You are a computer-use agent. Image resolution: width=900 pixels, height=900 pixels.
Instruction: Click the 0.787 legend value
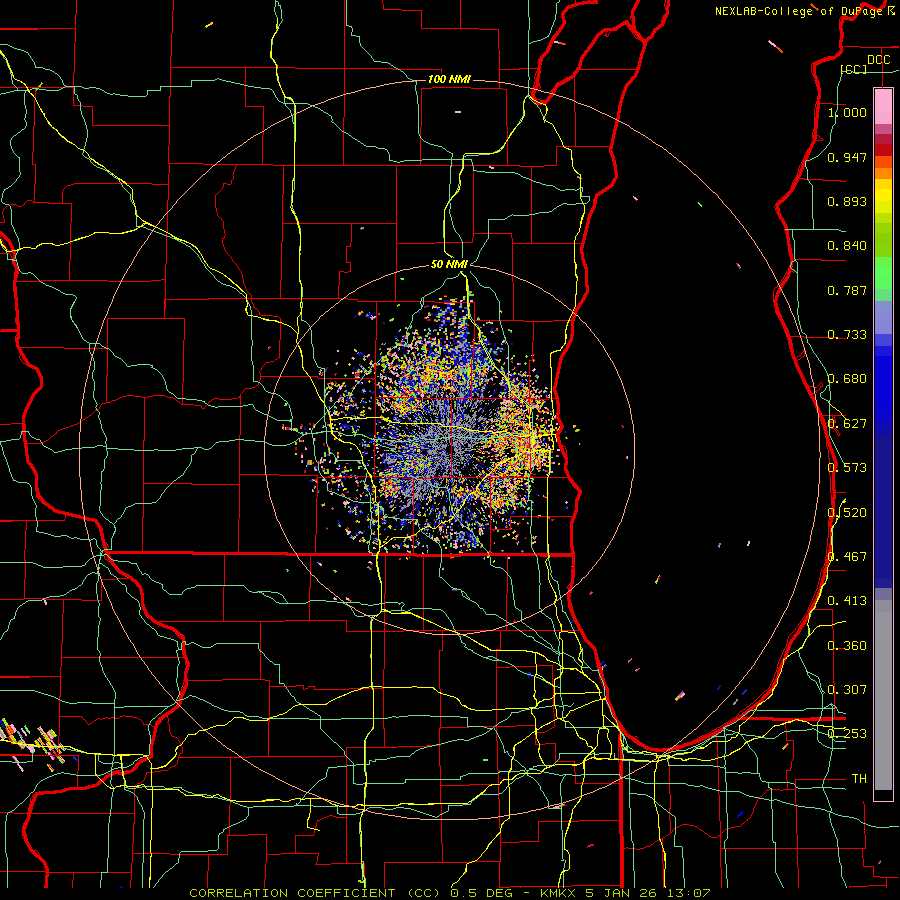pos(847,290)
